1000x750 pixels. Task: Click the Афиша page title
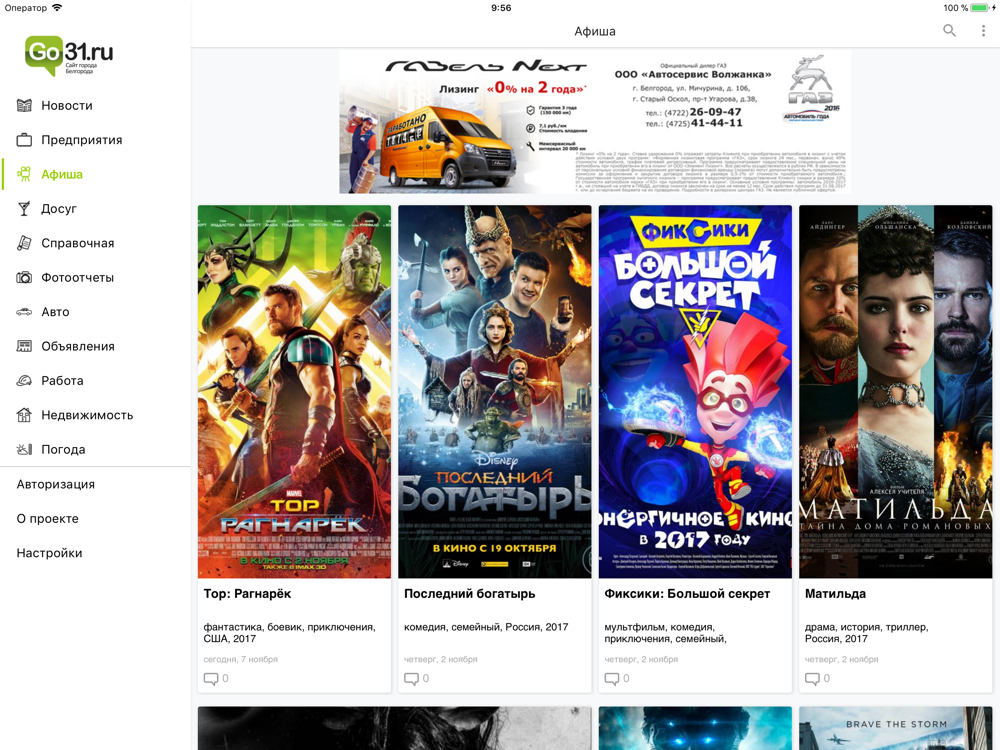595,31
